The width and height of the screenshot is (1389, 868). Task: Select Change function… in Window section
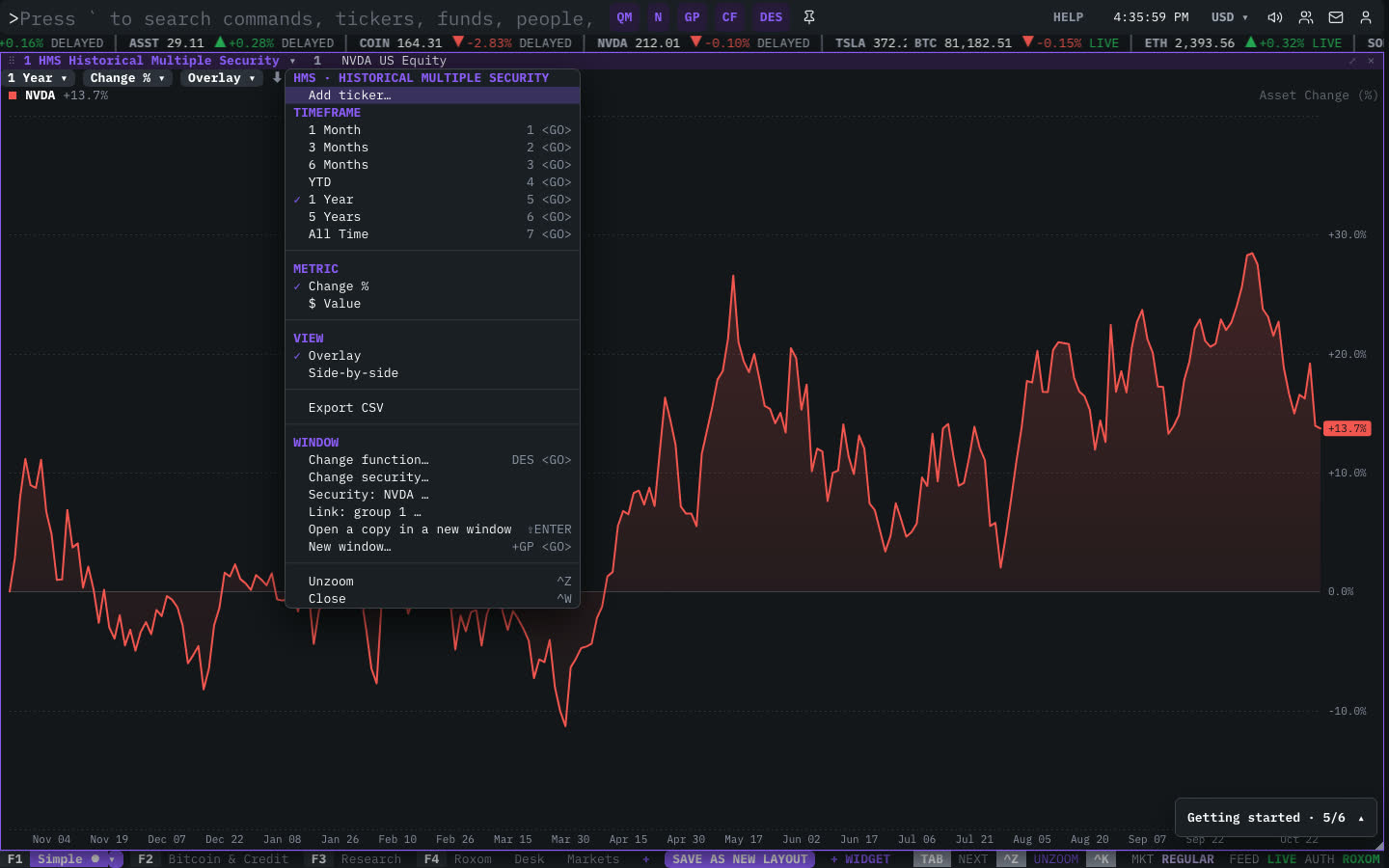pos(432,460)
